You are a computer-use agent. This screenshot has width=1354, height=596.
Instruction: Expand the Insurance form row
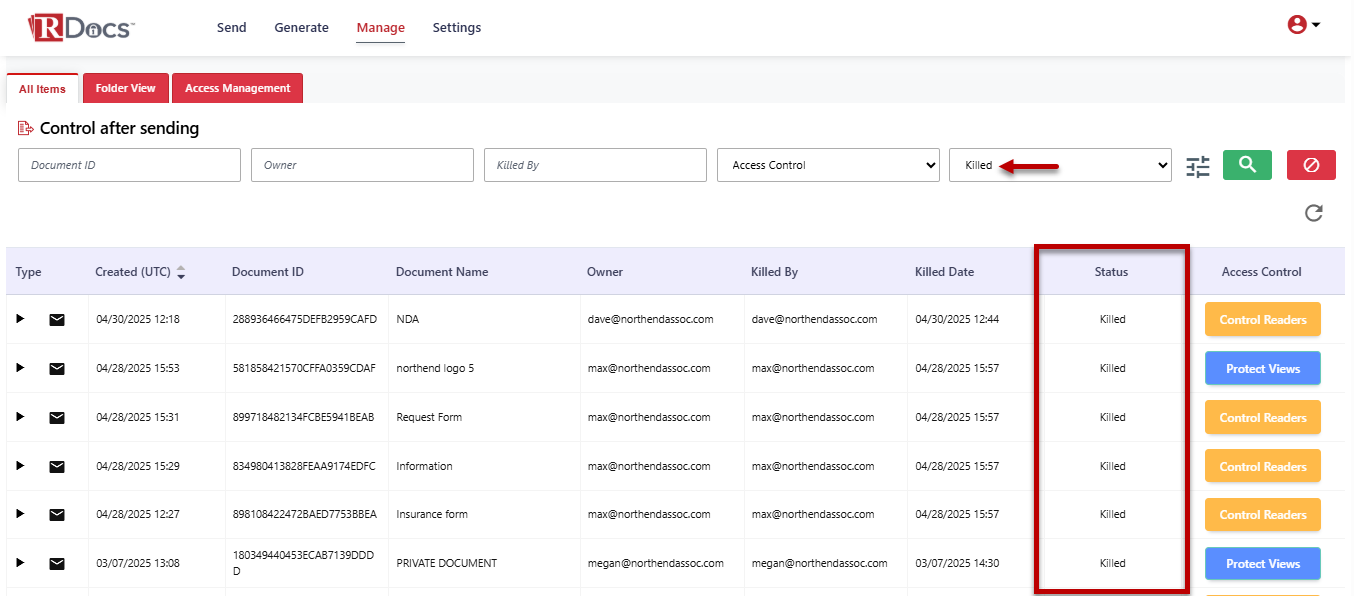pos(20,514)
